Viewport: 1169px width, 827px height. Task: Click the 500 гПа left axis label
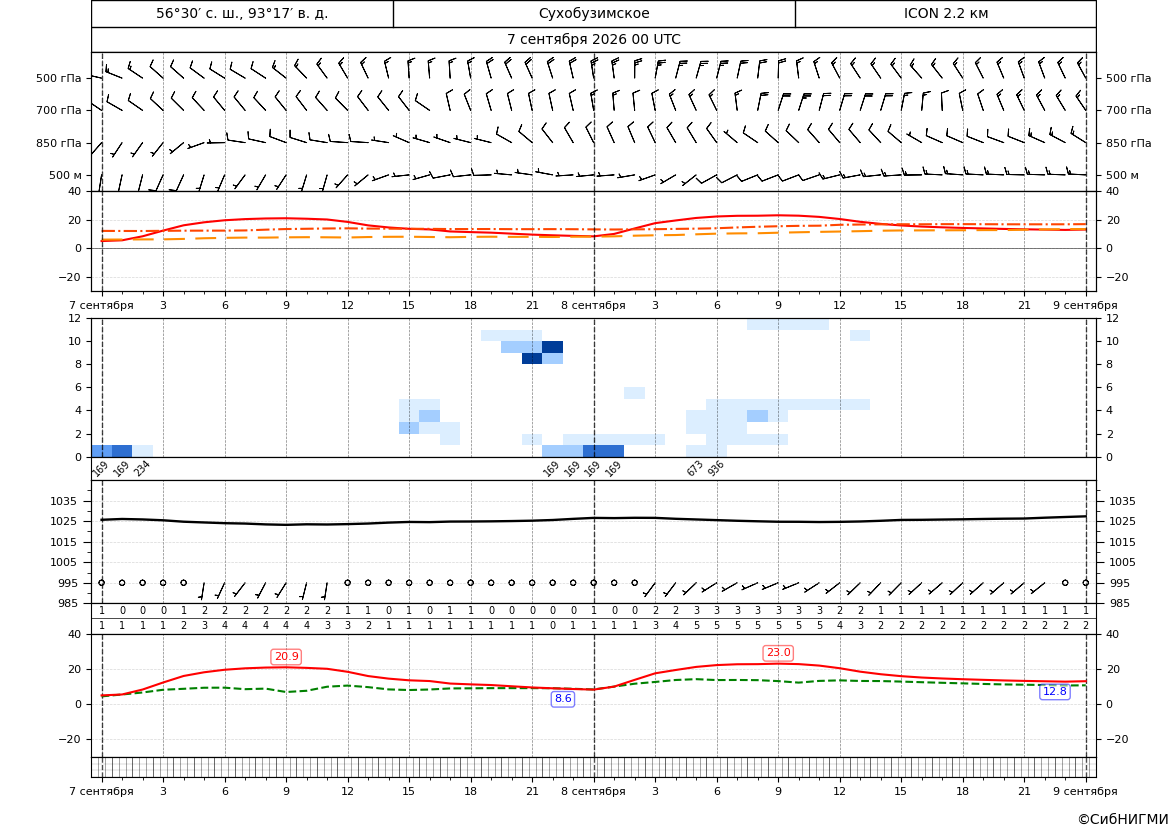[59, 78]
